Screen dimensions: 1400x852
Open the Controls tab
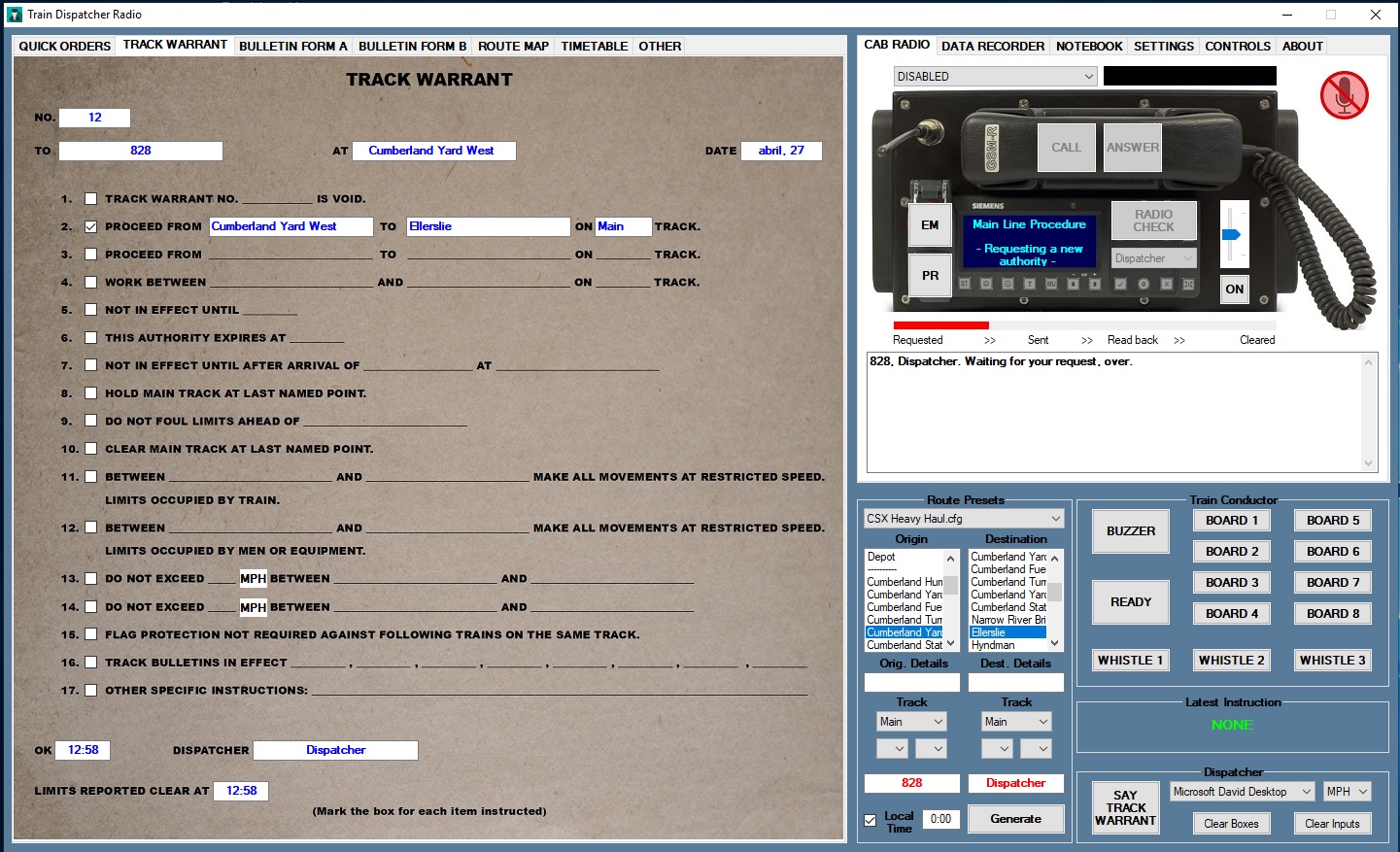(1238, 46)
